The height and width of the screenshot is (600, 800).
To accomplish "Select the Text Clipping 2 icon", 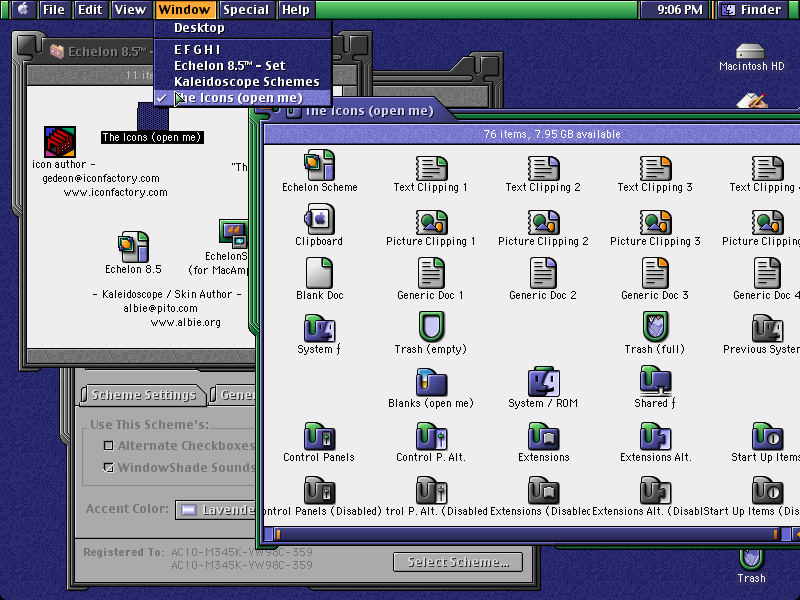I will click(x=543, y=168).
